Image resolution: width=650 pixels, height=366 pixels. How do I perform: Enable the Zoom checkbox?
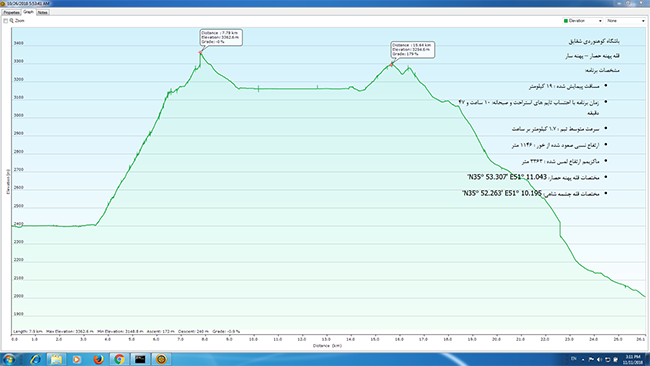[x=5, y=21]
